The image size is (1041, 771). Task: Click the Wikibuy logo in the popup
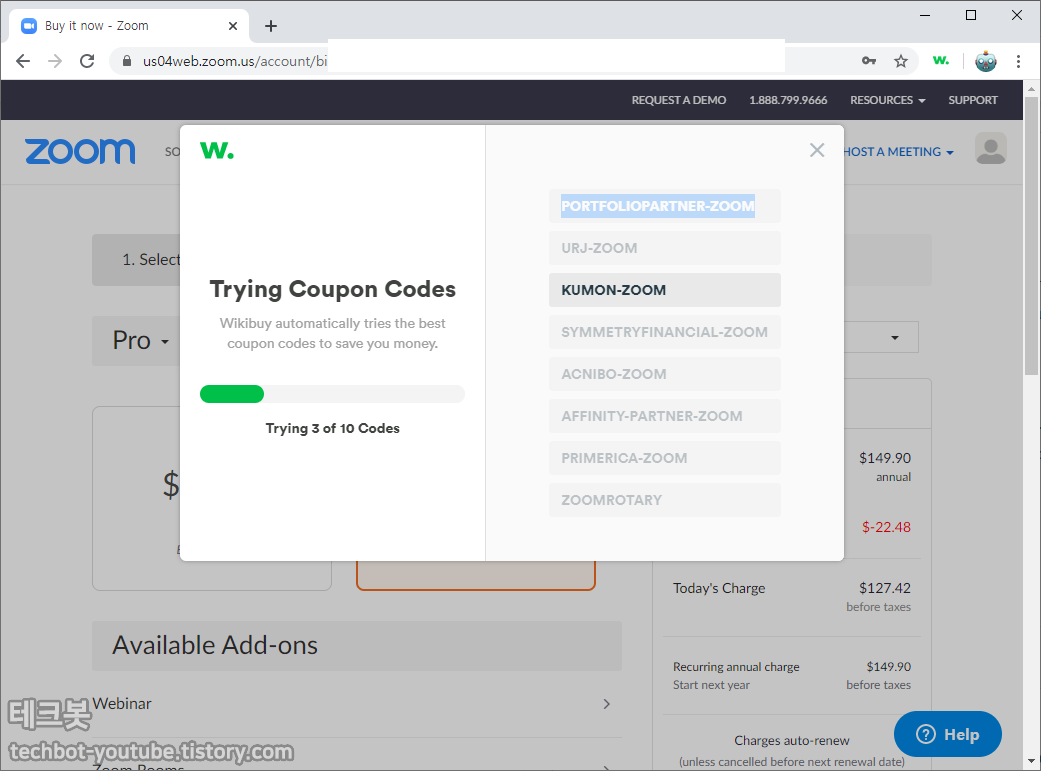click(x=217, y=150)
